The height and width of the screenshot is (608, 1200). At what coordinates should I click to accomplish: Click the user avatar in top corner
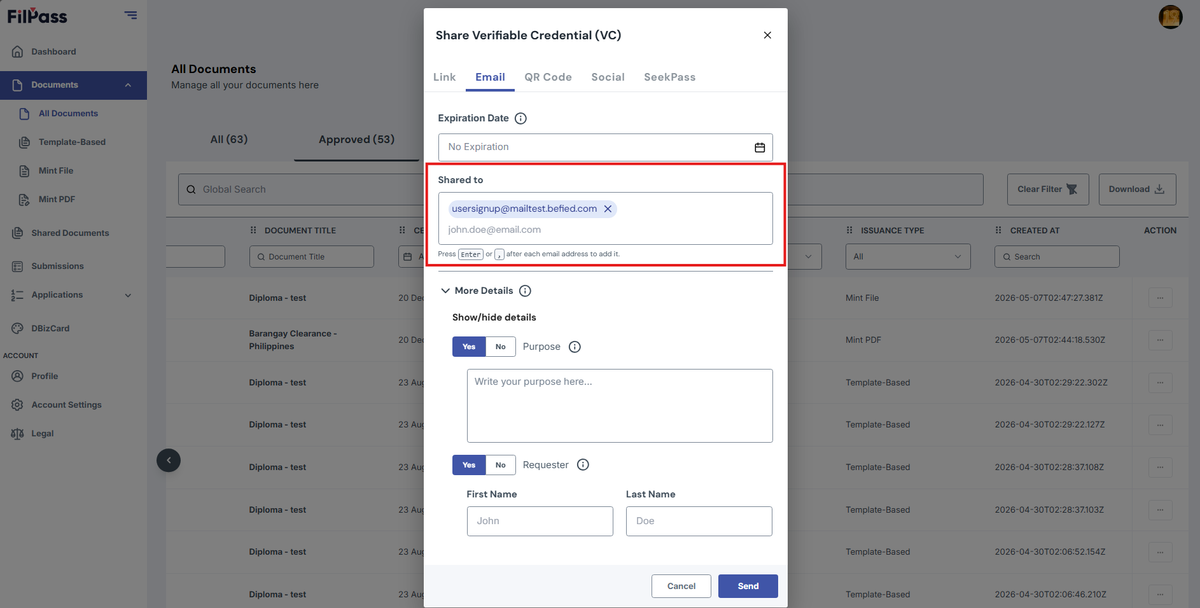(x=1170, y=16)
